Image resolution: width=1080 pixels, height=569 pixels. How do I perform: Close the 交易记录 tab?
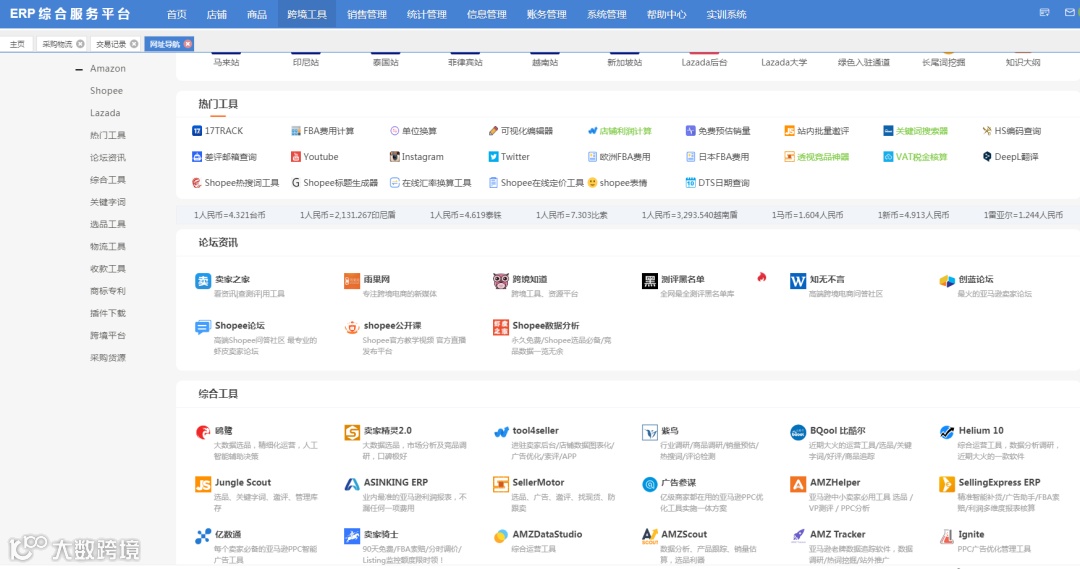click(x=134, y=44)
